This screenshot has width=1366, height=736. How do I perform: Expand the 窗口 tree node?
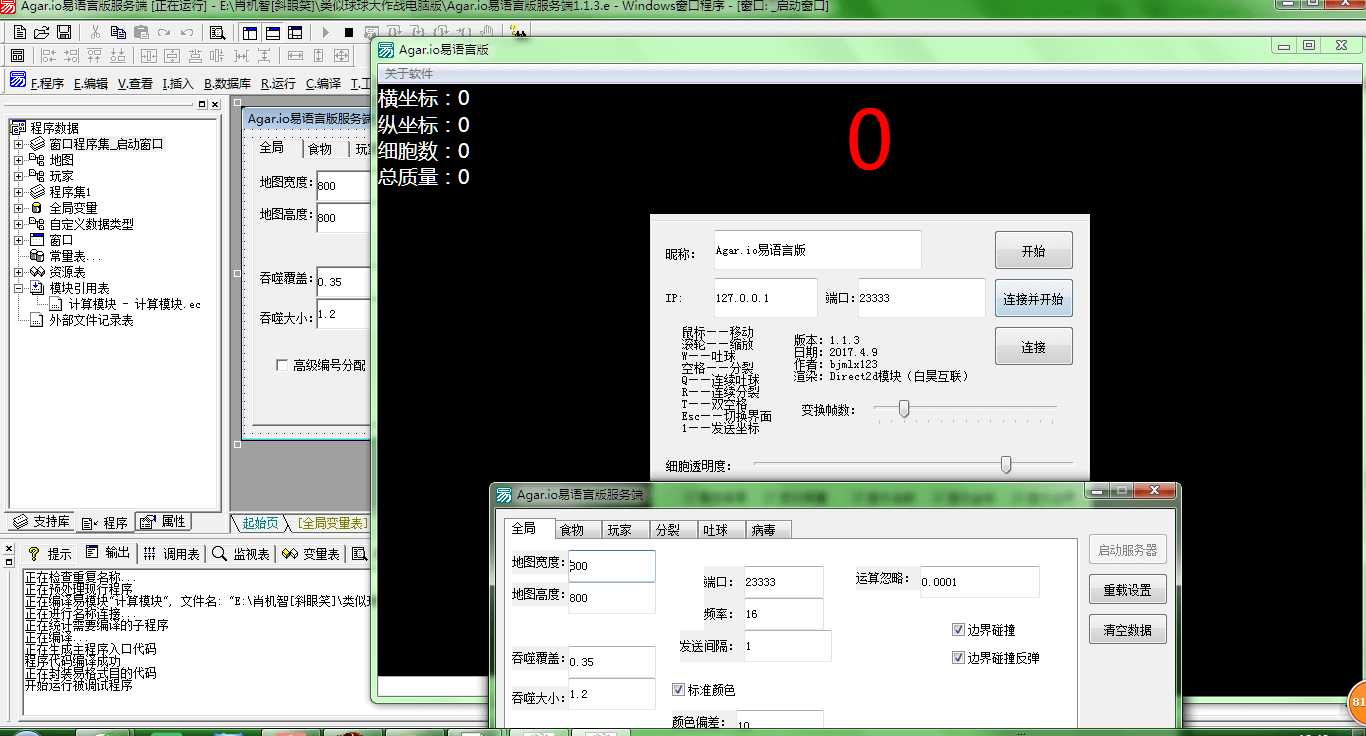pyautogui.click(x=18, y=240)
